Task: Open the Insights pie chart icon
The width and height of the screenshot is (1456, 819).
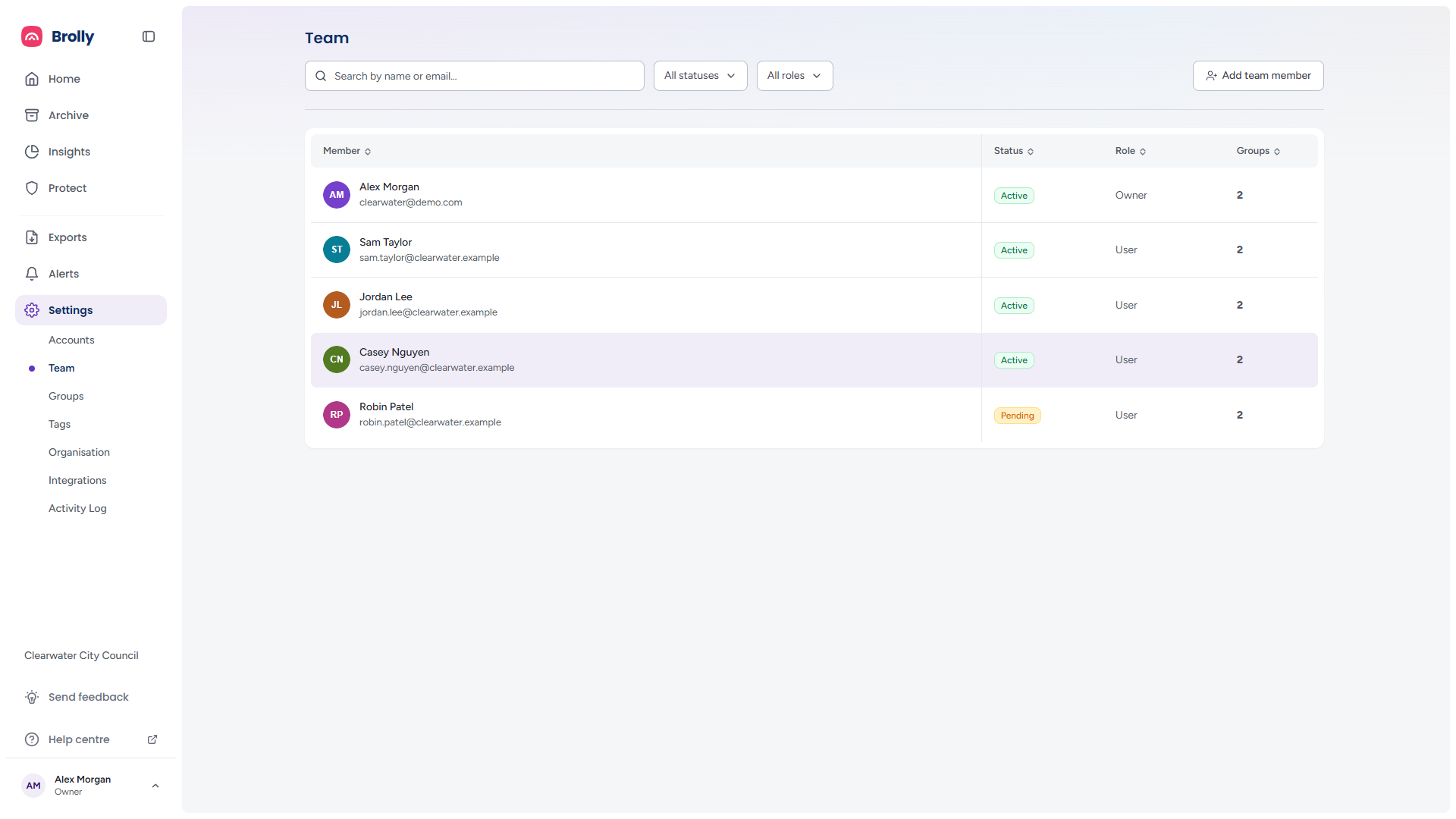Action: click(32, 152)
